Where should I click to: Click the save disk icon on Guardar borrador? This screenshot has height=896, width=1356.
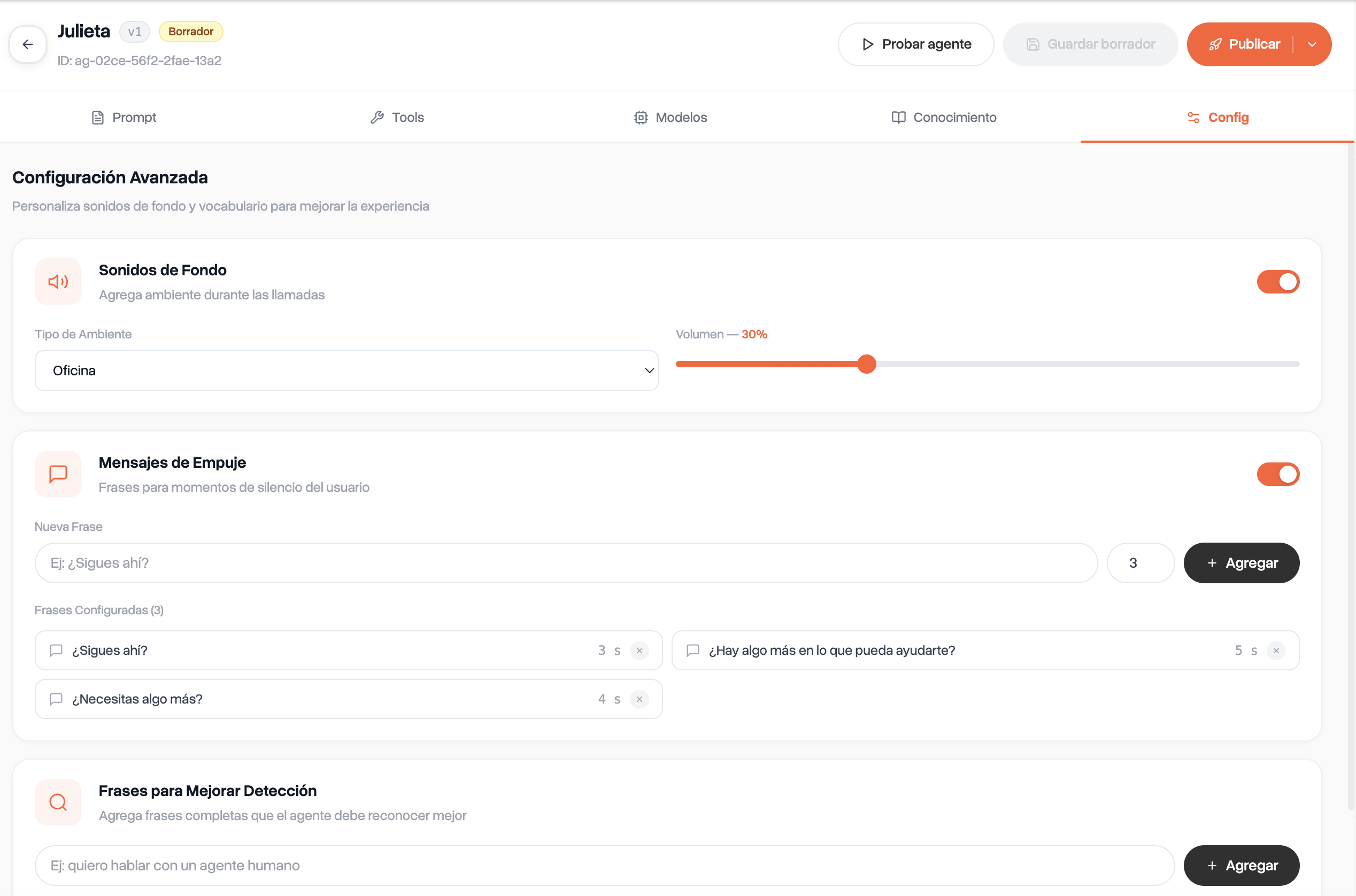(1033, 44)
